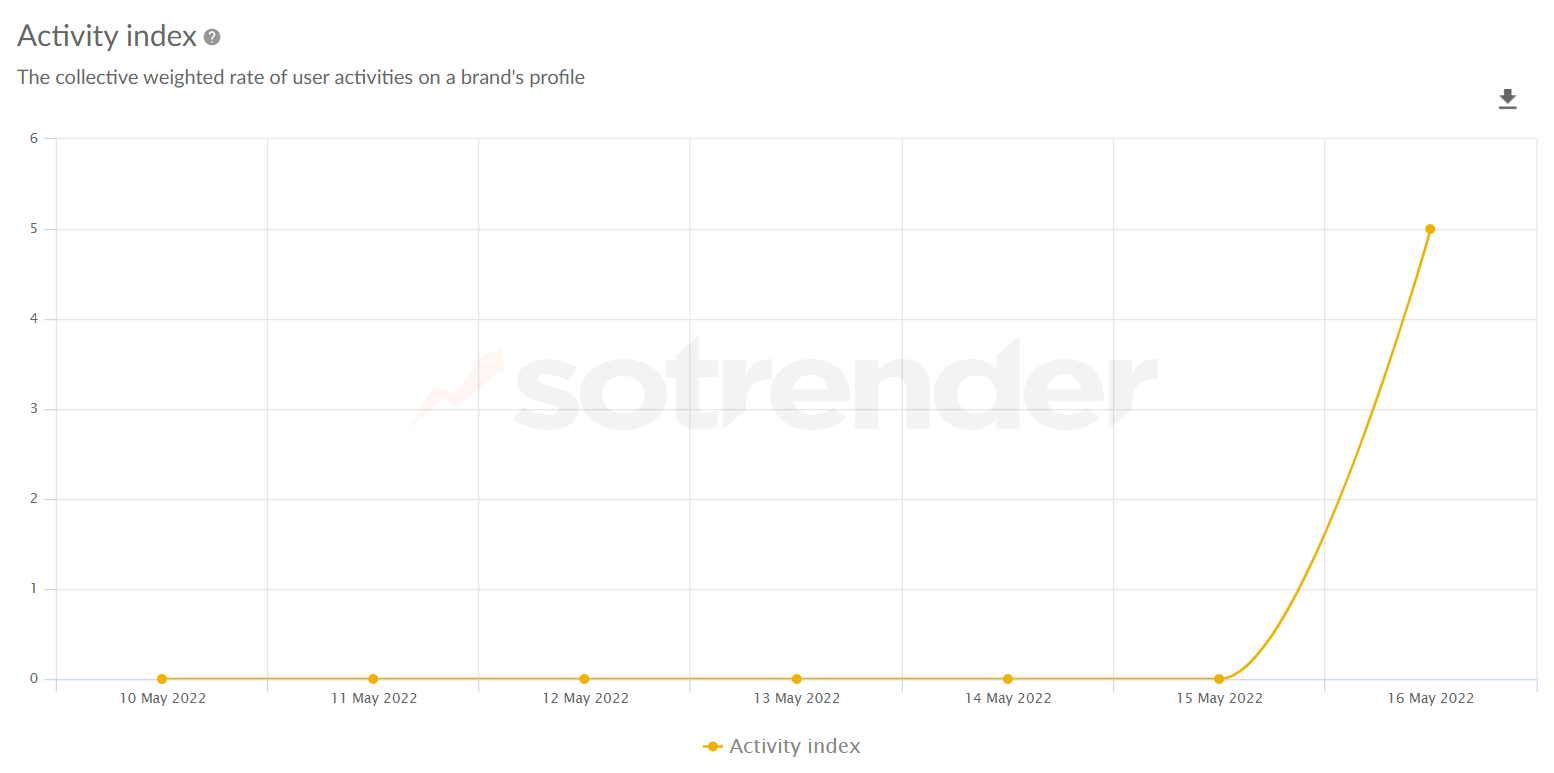Download the Activity index chart
This screenshot has height=773, width=1554.
1507,99
